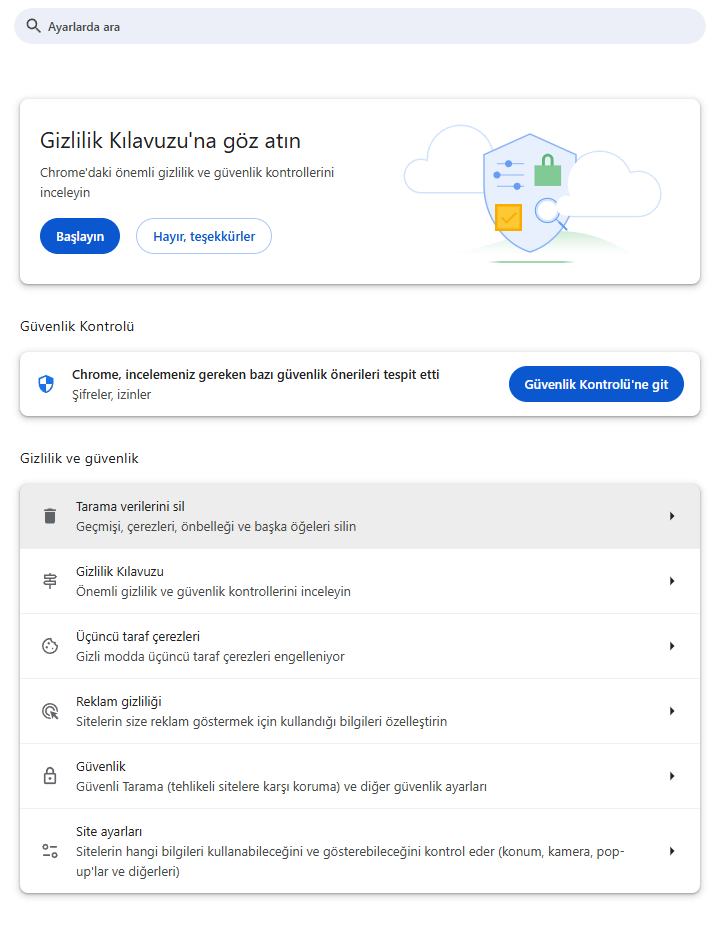Open the Gizlilik Kılavuzu settings row

(360, 580)
